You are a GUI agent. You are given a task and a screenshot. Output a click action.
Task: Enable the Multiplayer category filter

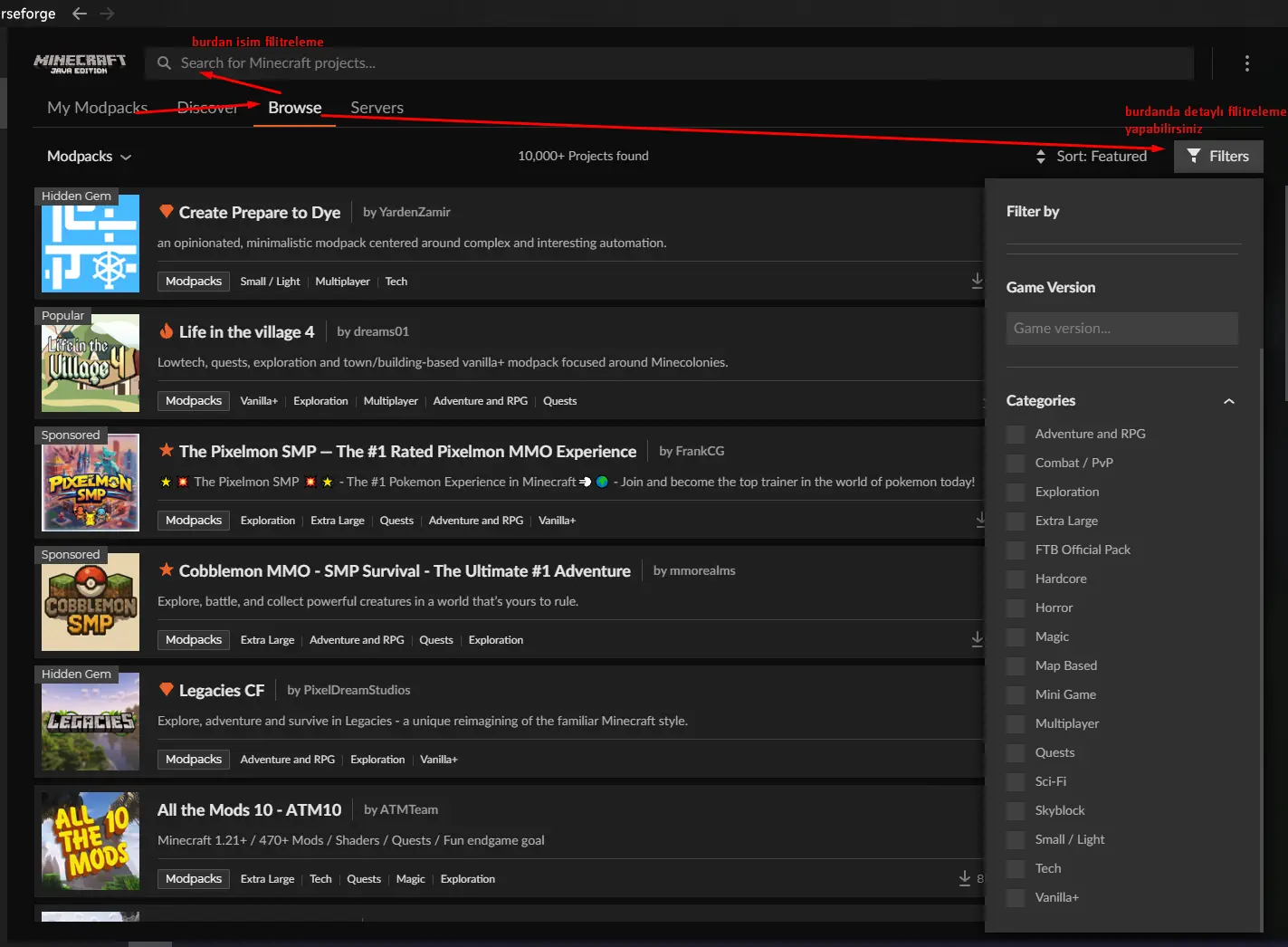pos(1016,724)
